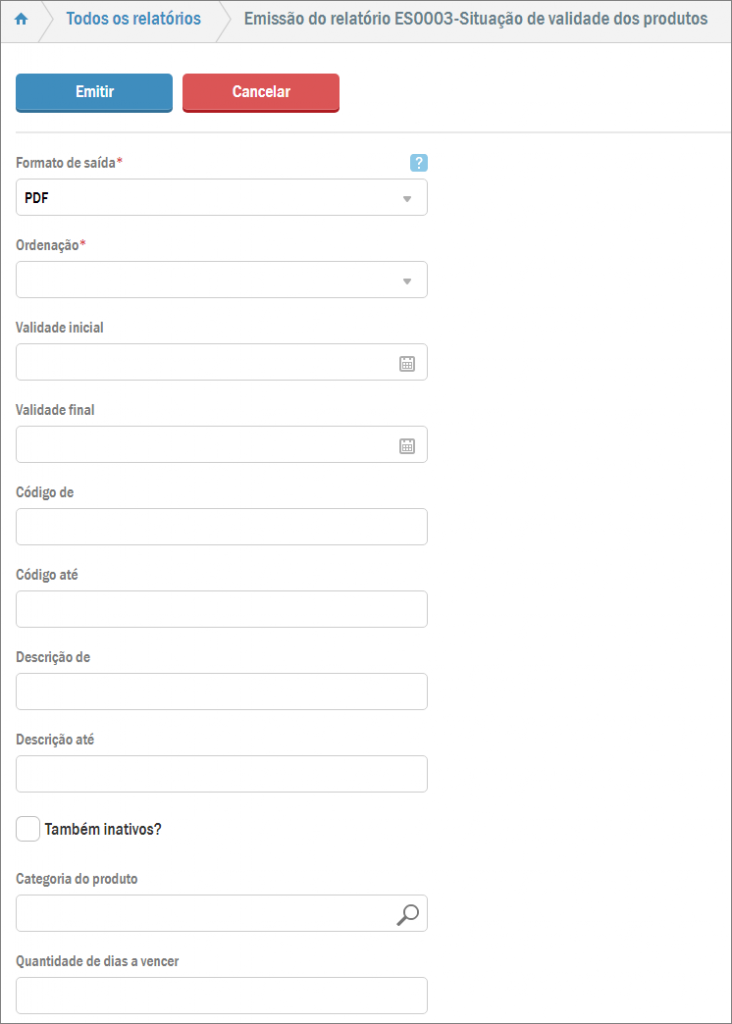
Task: Enable the Também inativos checkbox
Action: coord(28,829)
